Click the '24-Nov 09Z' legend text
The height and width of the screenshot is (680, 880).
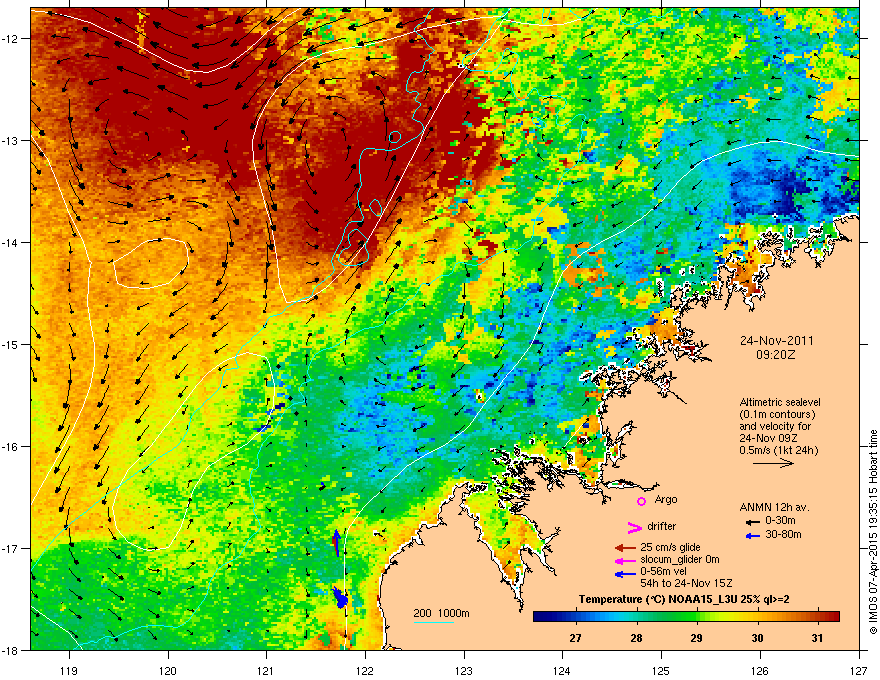click(768, 438)
